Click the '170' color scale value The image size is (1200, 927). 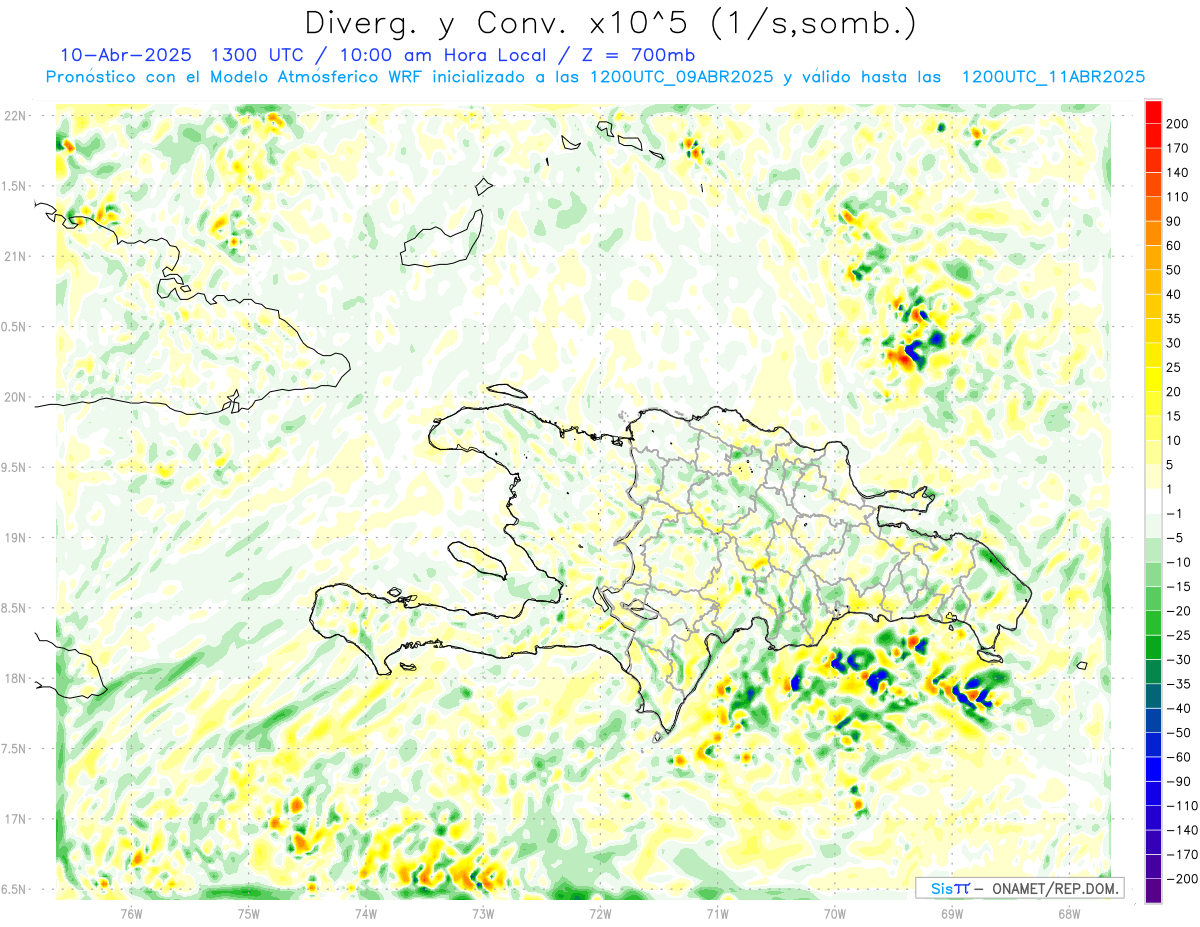[x=1179, y=149]
